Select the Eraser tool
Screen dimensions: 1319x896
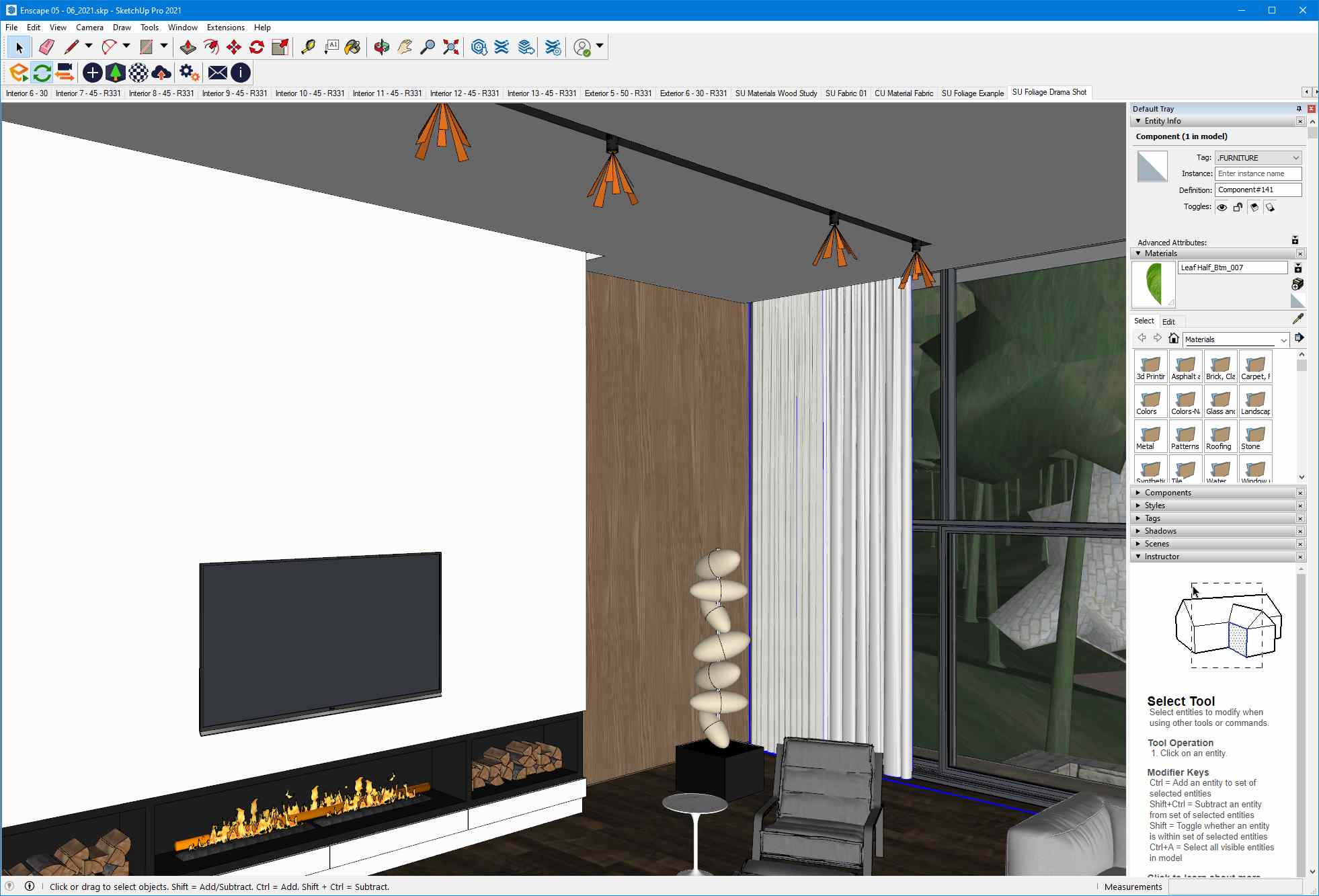tap(46, 46)
